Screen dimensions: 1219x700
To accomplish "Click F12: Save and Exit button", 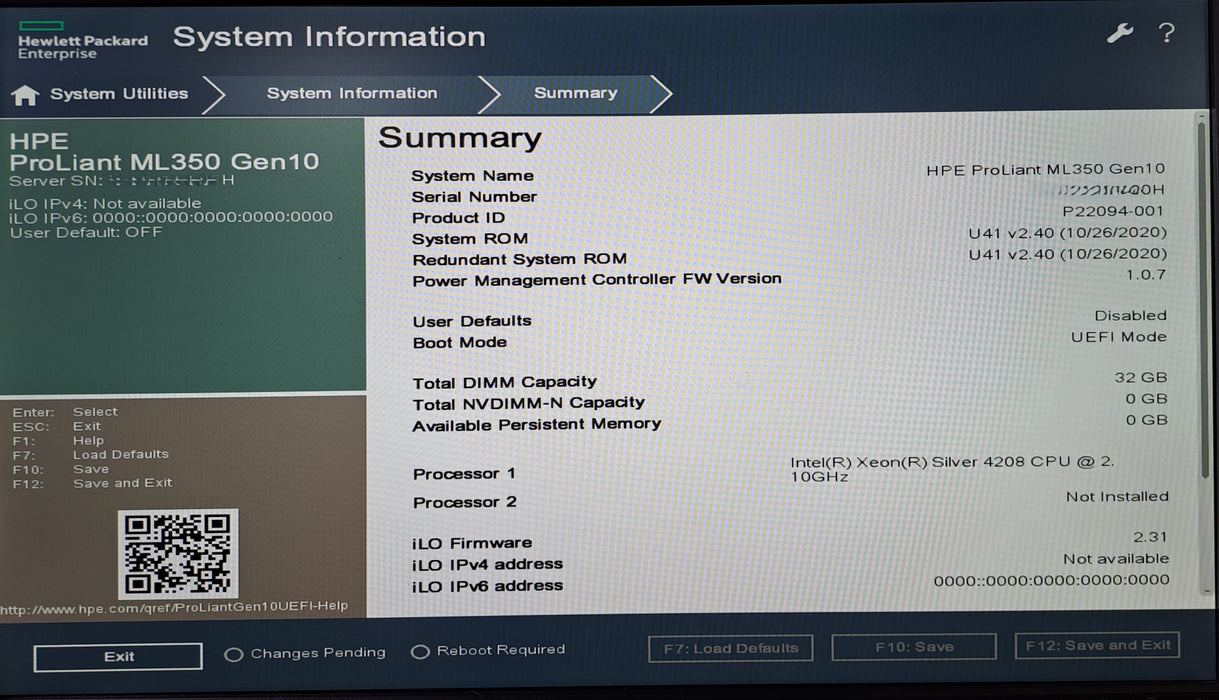I will click(x=1097, y=645).
